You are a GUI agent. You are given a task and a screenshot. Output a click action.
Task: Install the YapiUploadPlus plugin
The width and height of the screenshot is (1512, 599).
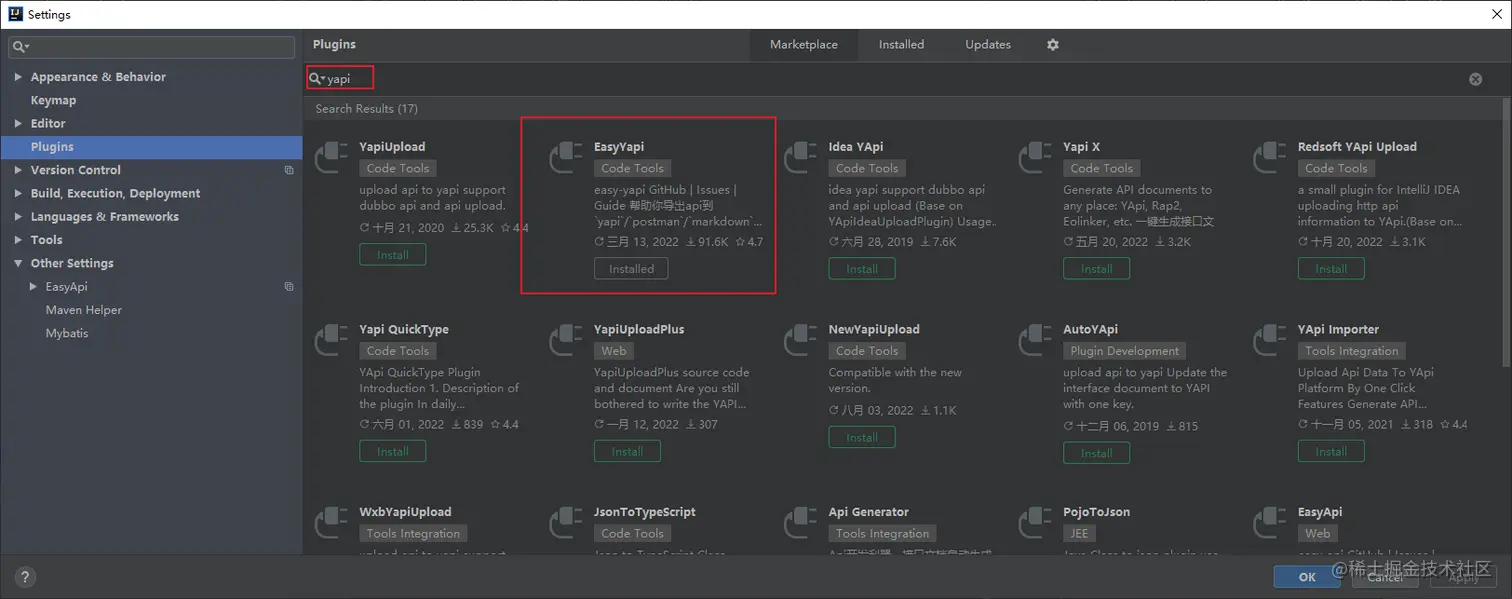(627, 452)
